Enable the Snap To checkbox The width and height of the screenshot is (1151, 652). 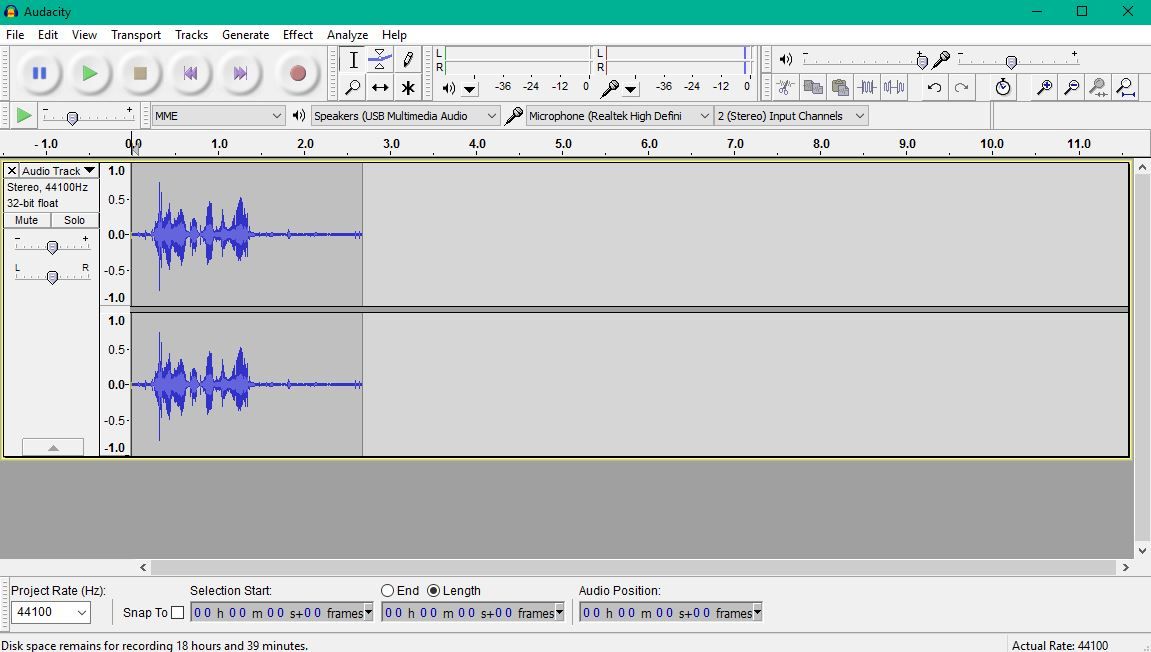click(178, 612)
